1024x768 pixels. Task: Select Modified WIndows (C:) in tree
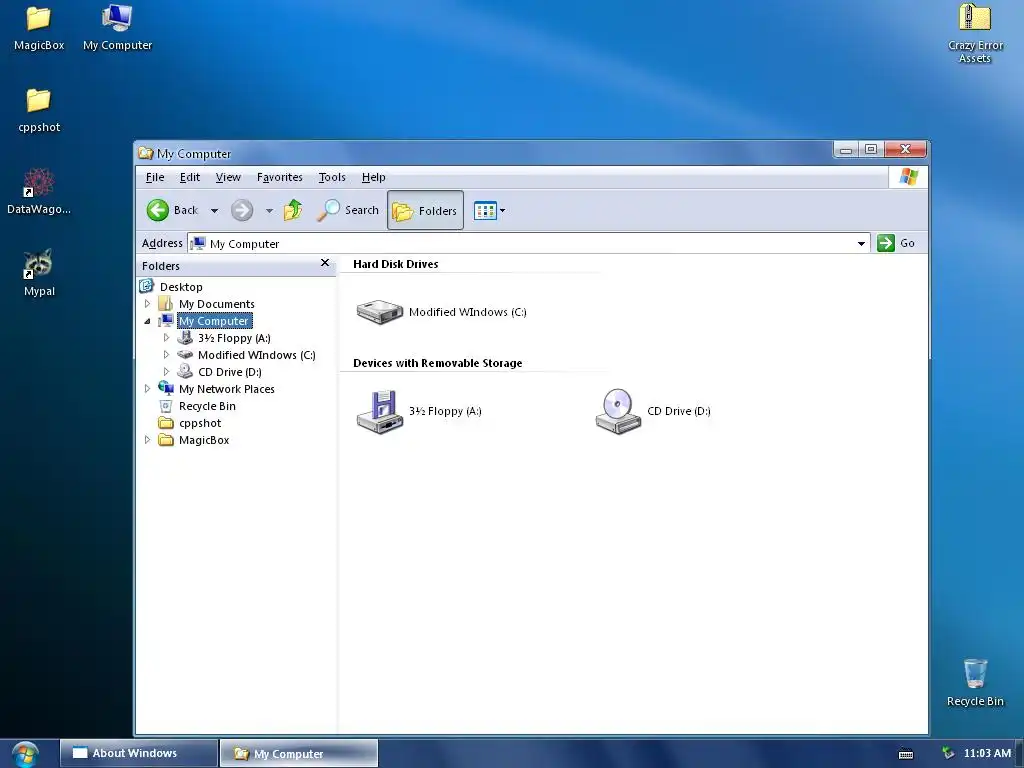coord(257,355)
